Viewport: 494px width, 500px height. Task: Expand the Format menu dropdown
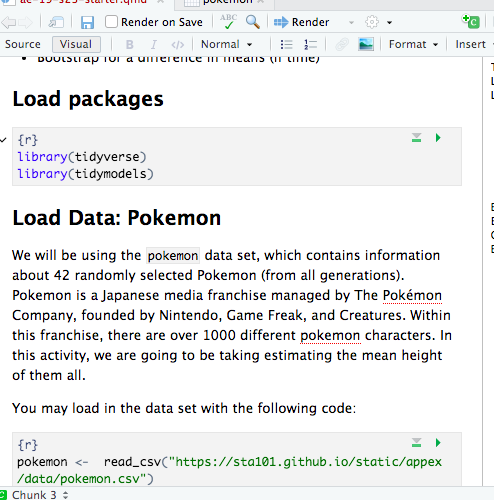pyautogui.click(x=413, y=44)
